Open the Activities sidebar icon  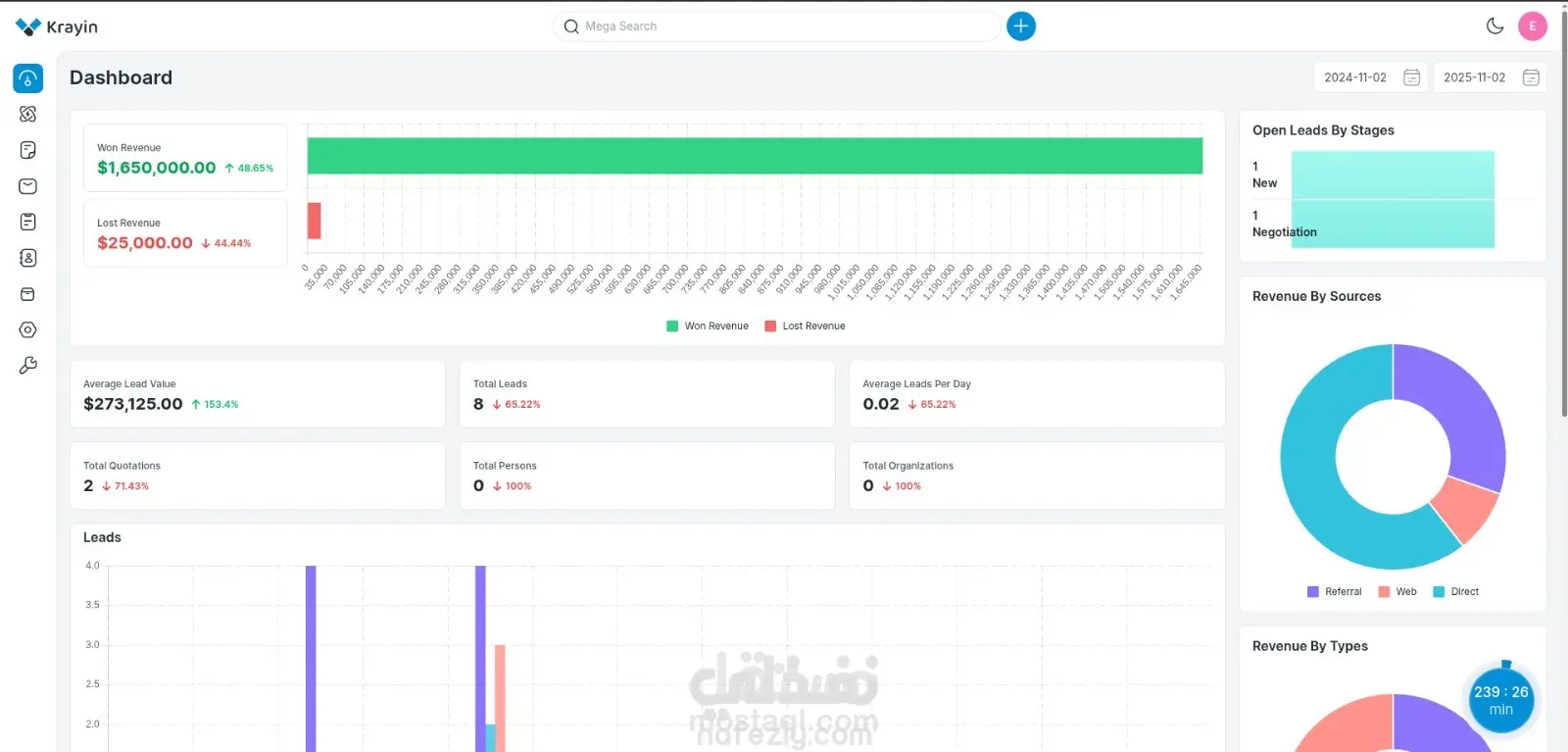coord(27,222)
